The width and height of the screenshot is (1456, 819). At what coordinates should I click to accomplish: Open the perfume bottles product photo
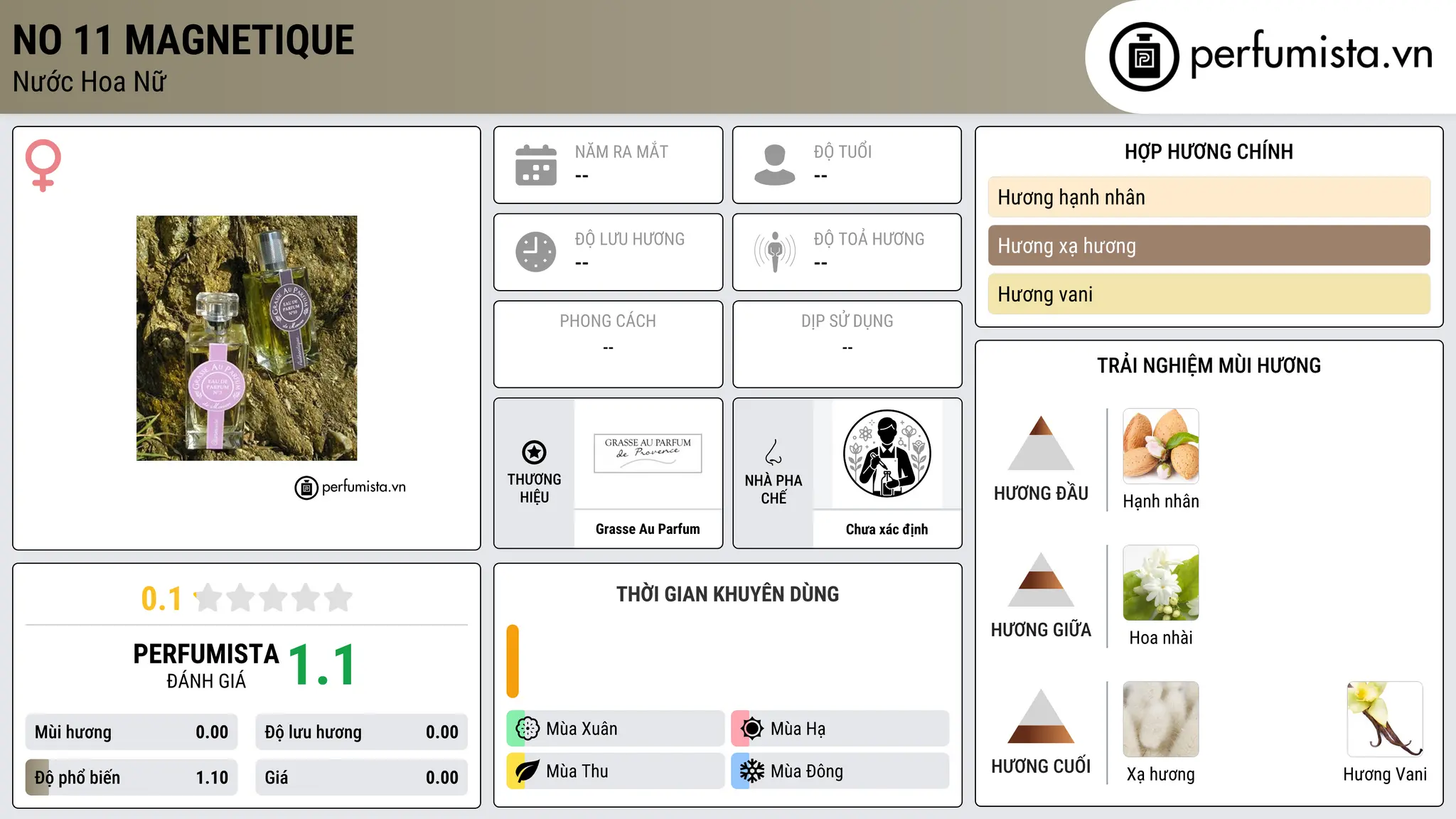(x=247, y=338)
